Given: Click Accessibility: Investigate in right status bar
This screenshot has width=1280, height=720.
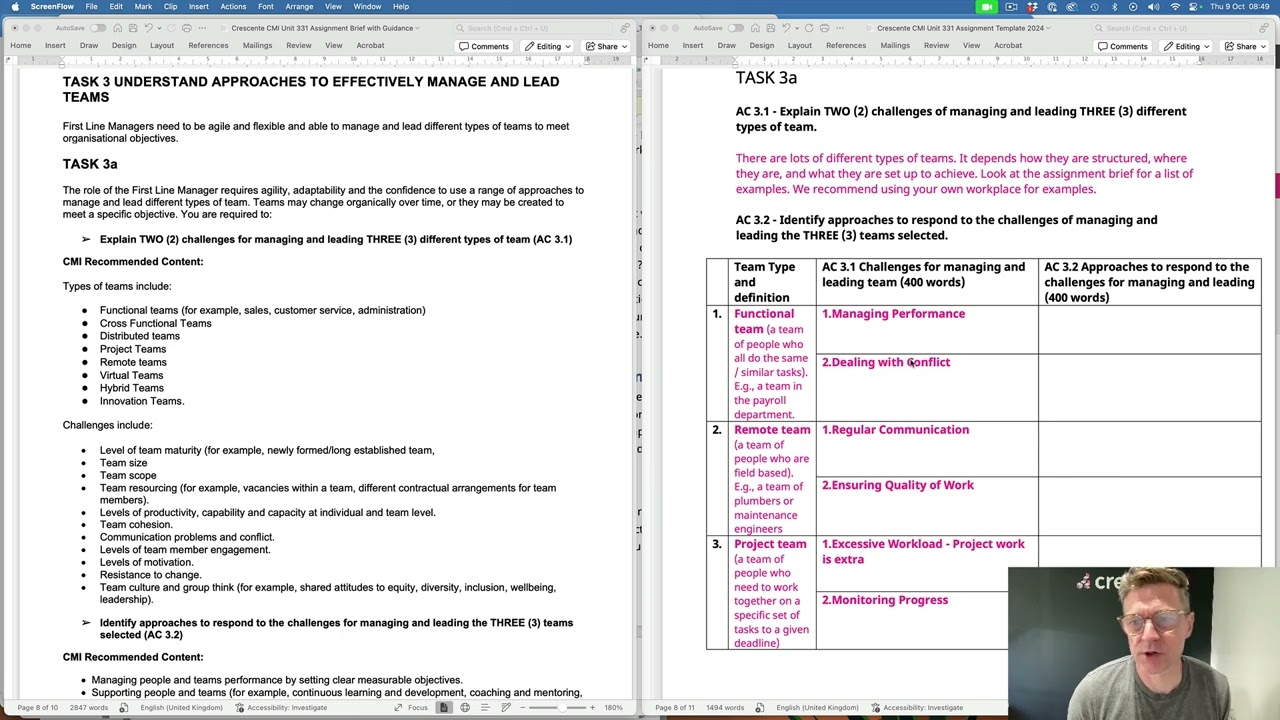Looking at the screenshot, I should (x=916, y=708).
